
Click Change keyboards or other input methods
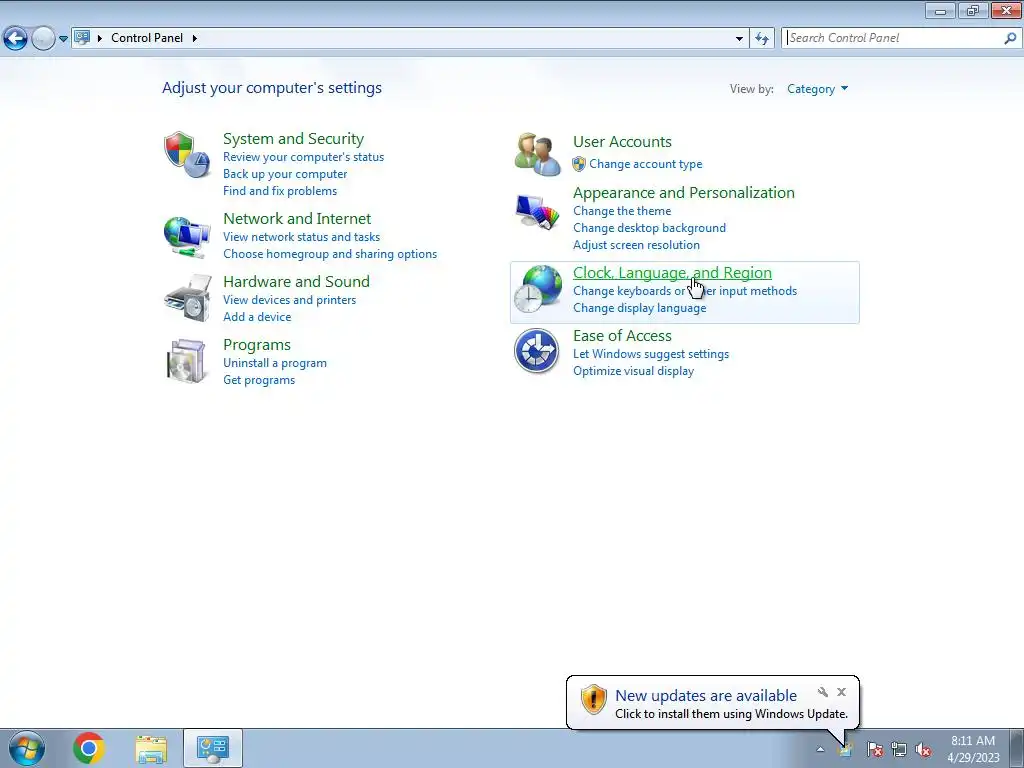click(684, 291)
